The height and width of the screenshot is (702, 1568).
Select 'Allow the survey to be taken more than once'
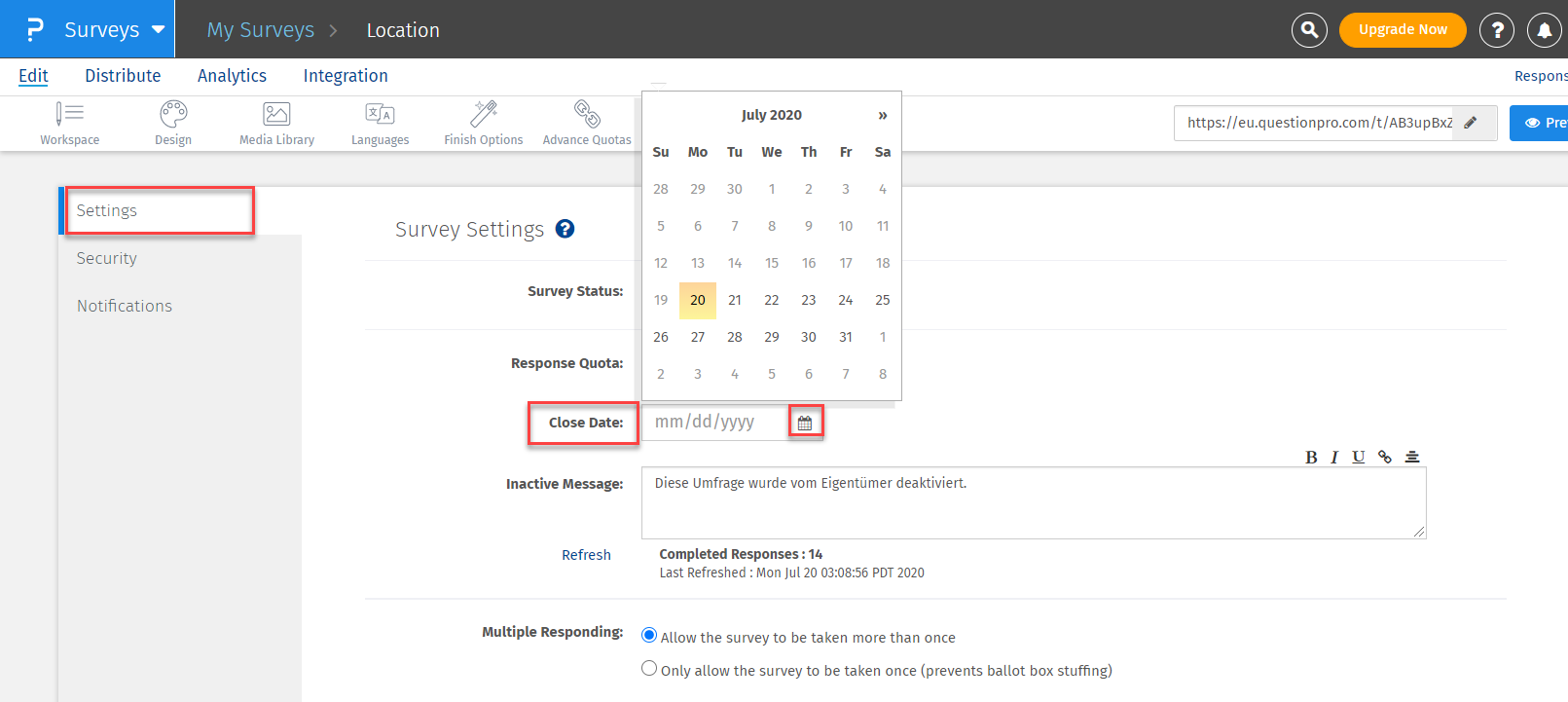(649, 636)
